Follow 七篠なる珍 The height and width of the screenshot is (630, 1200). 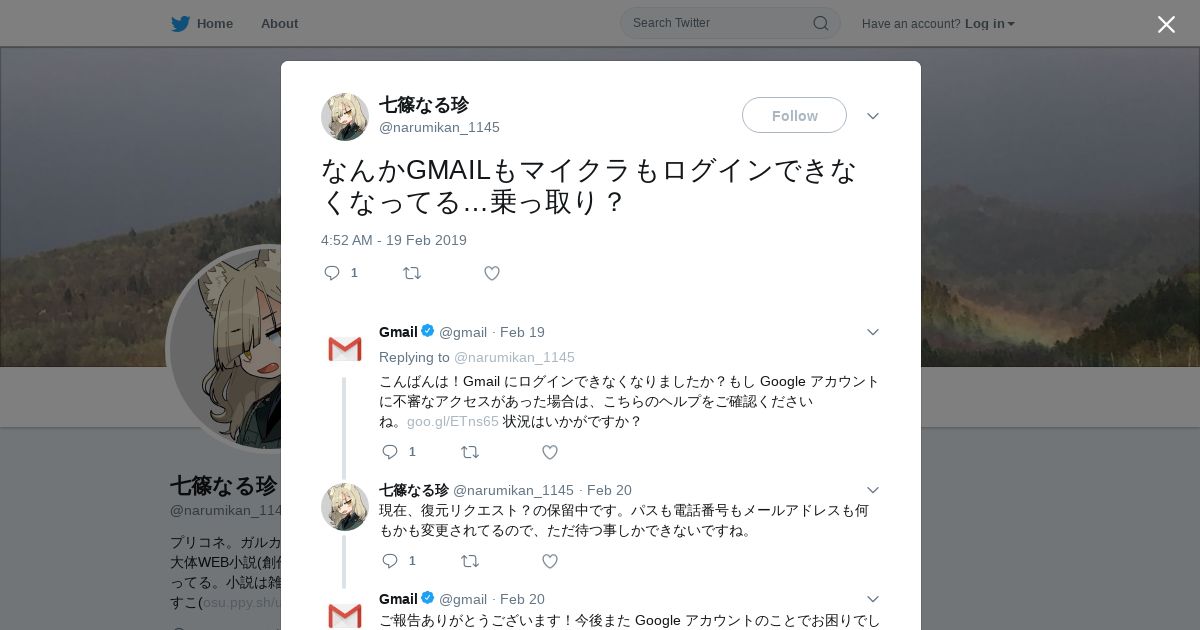point(794,115)
